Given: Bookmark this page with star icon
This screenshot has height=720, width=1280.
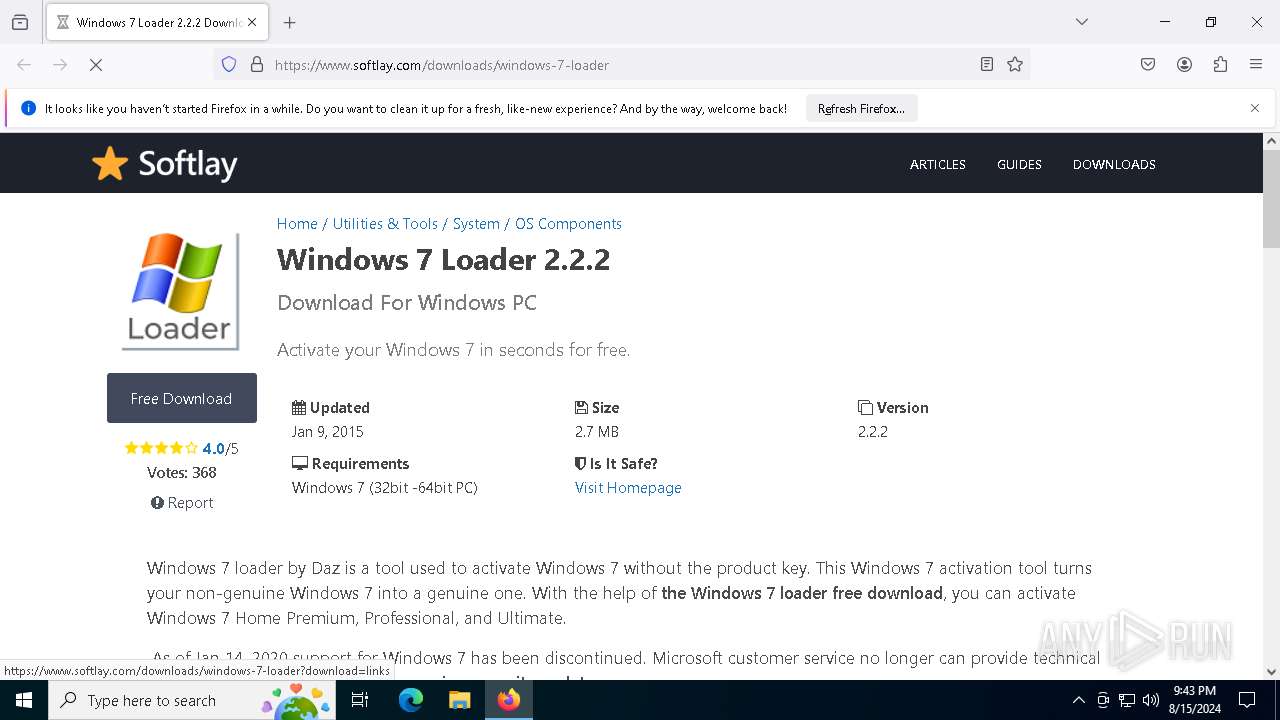Looking at the screenshot, I should (x=1015, y=65).
